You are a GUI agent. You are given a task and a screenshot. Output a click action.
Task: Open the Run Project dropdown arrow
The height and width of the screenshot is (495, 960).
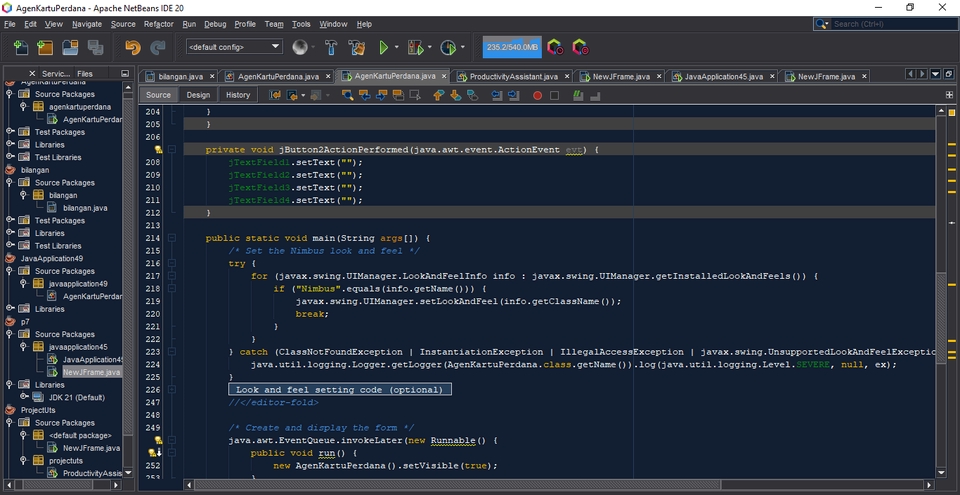pyautogui.click(x=397, y=47)
